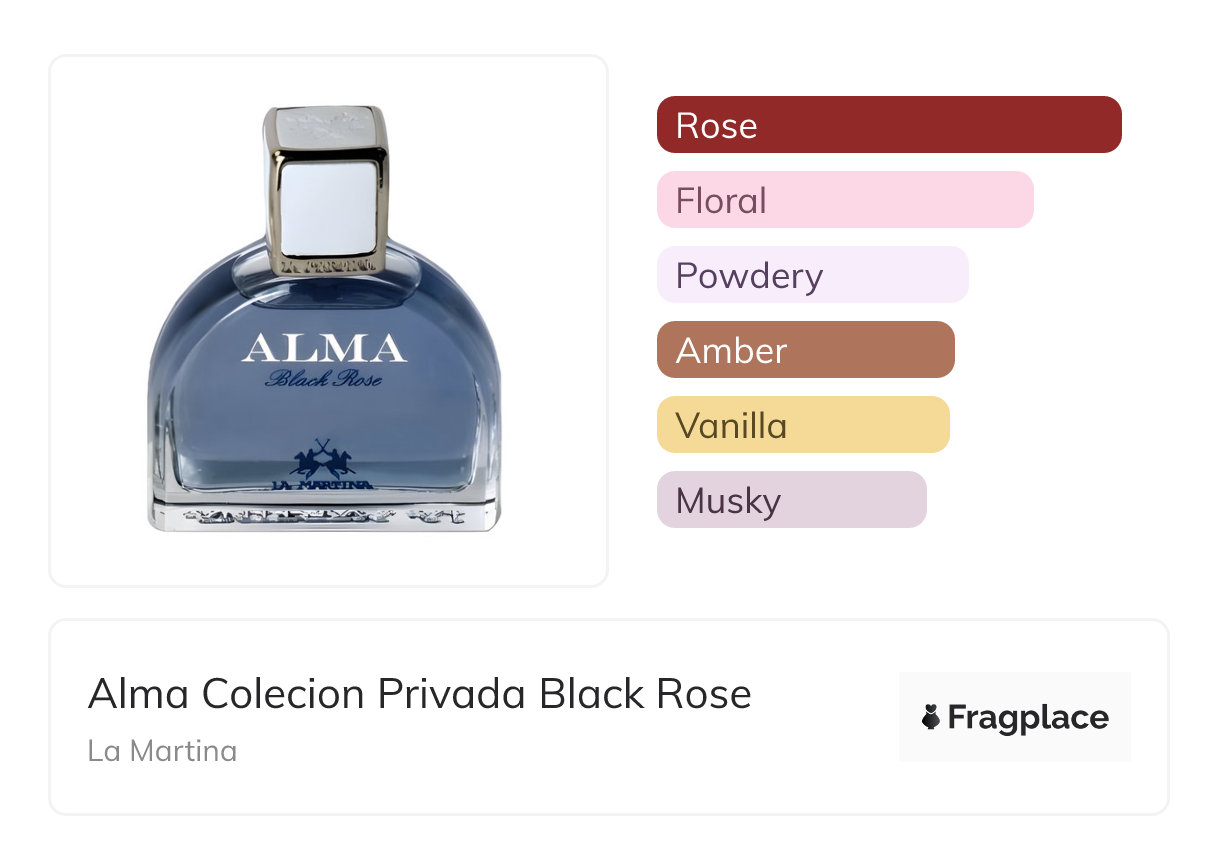This screenshot has height=864, width=1218.
Task: Click the cursive Black Rose script on bottle
Action: [323, 379]
